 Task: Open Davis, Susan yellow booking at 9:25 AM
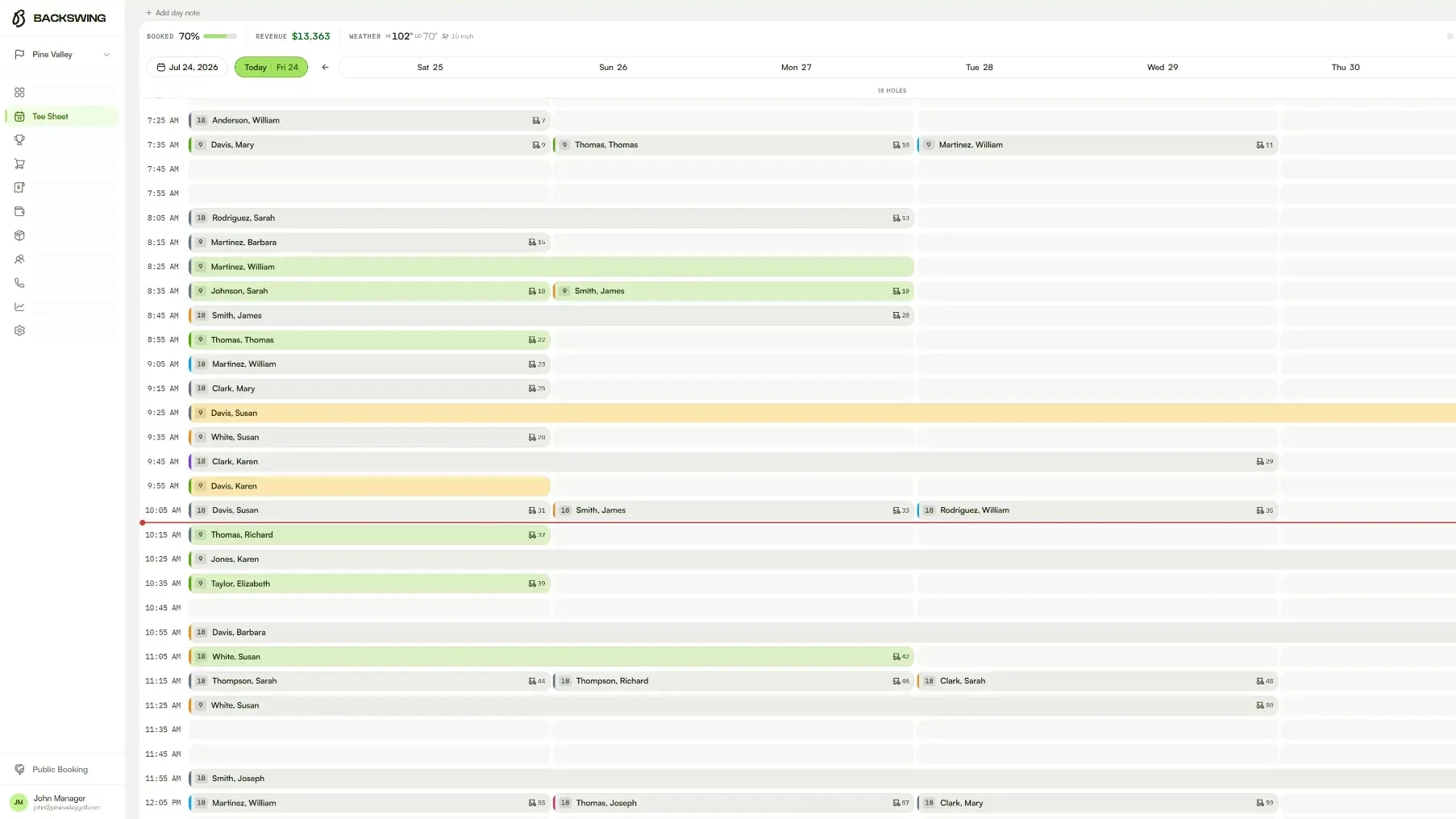[x=822, y=414]
